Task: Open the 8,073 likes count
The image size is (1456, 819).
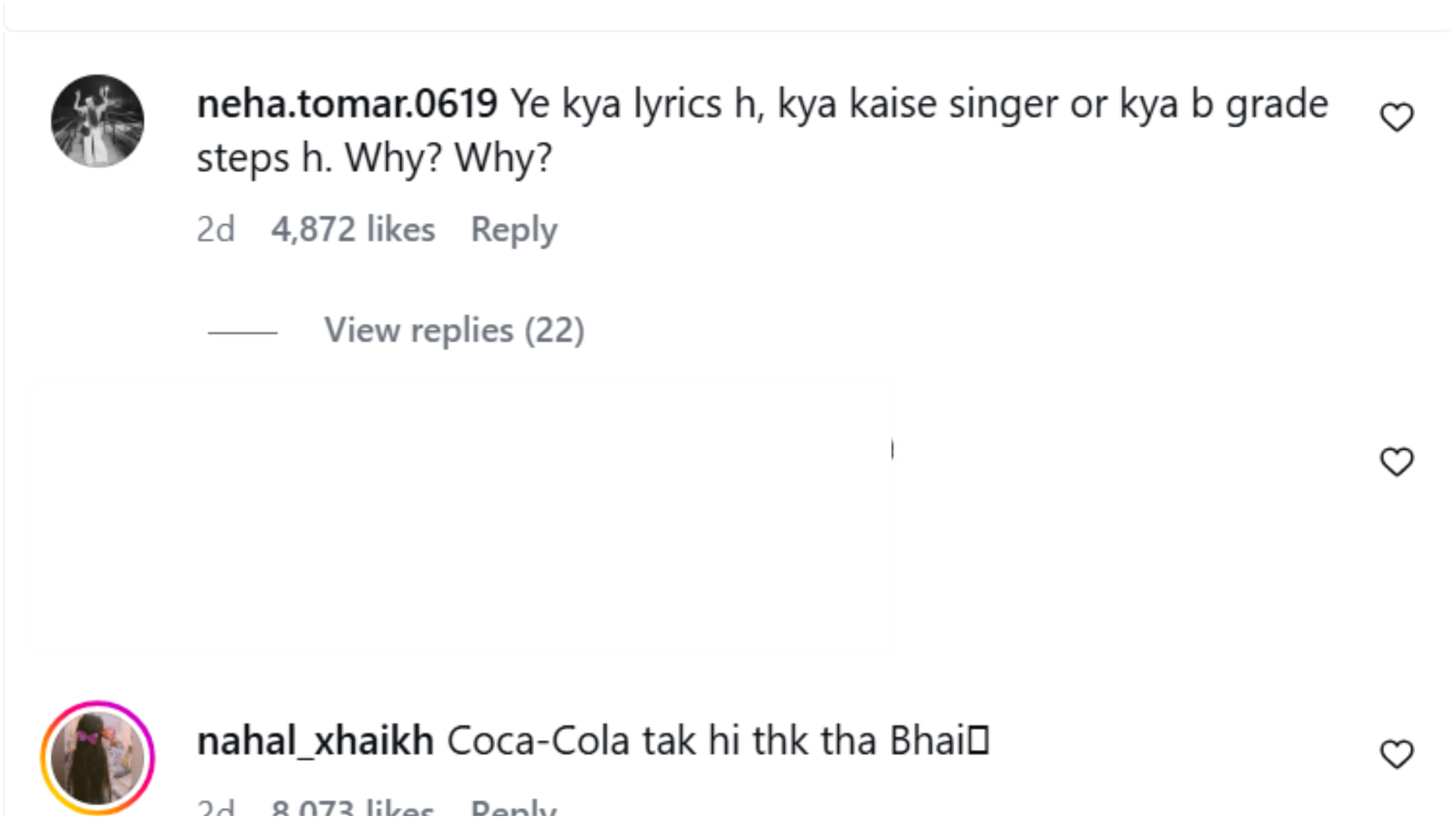Action: tap(353, 809)
